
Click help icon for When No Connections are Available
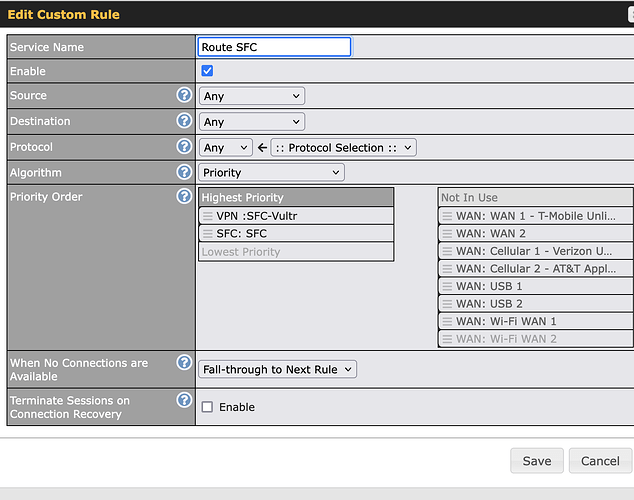[x=184, y=363]
